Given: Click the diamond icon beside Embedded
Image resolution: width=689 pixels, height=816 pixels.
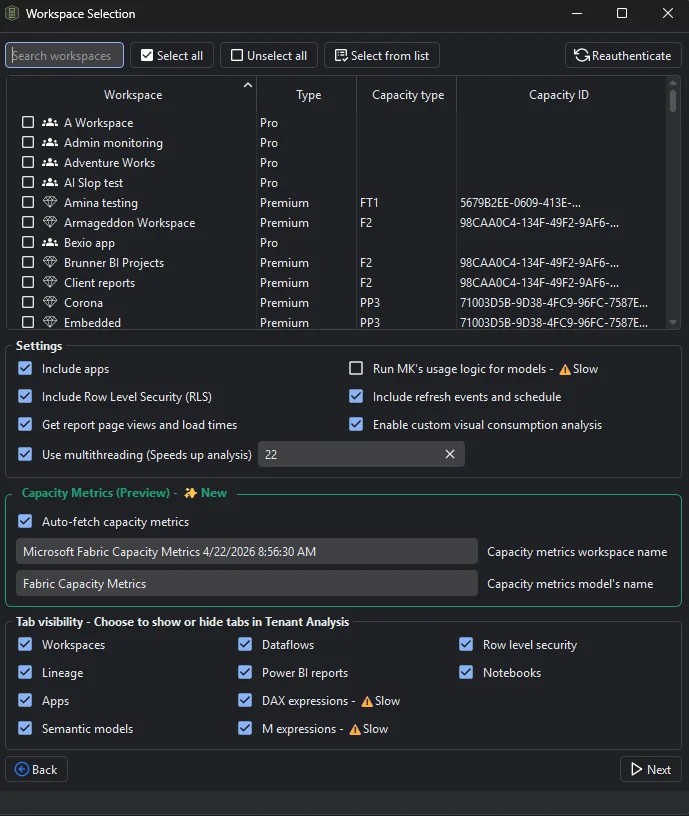Looking at the screenshot, I should tap(49, 322).
